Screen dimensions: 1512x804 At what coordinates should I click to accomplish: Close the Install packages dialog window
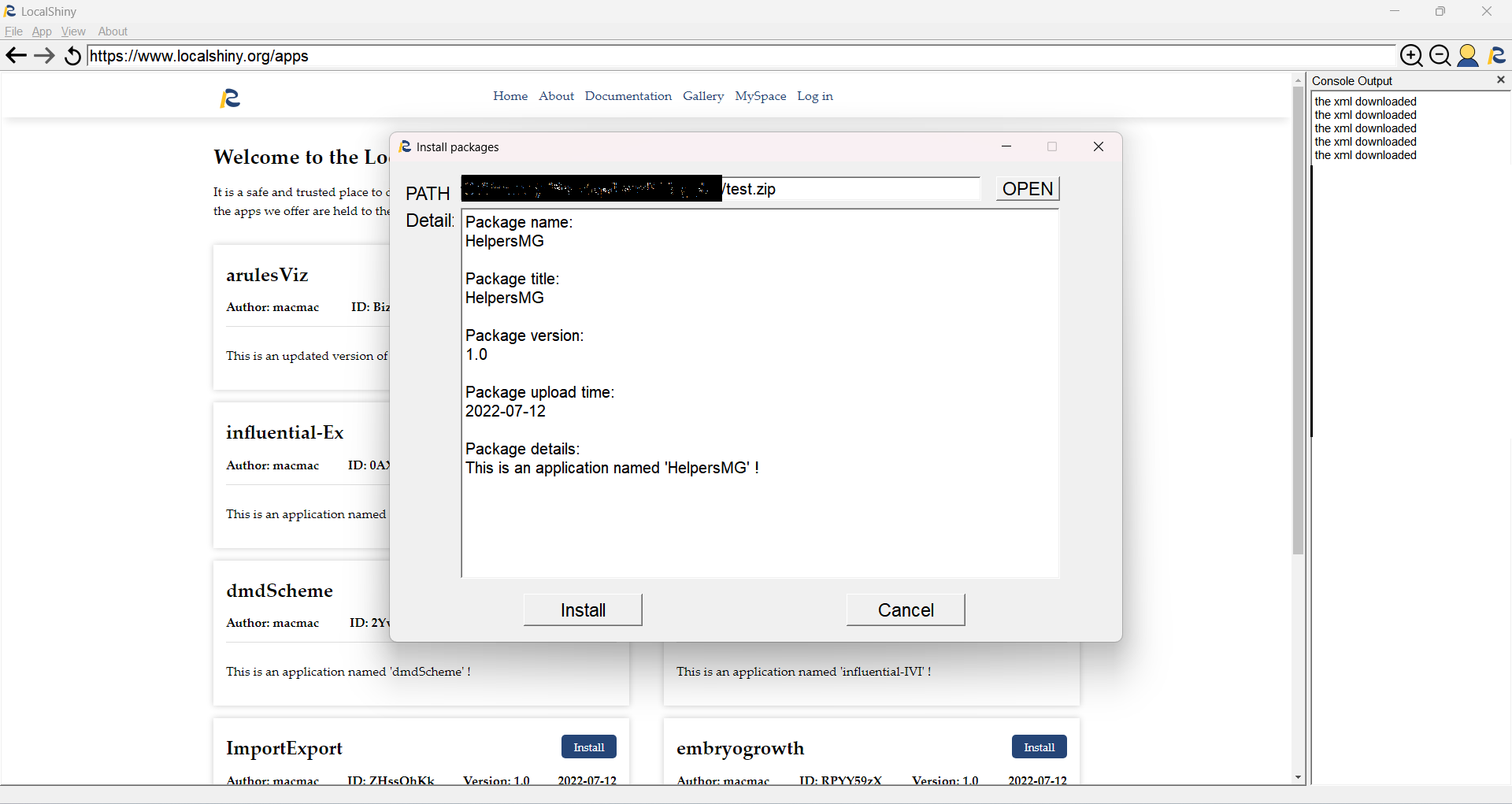(x=1099, y=146)
